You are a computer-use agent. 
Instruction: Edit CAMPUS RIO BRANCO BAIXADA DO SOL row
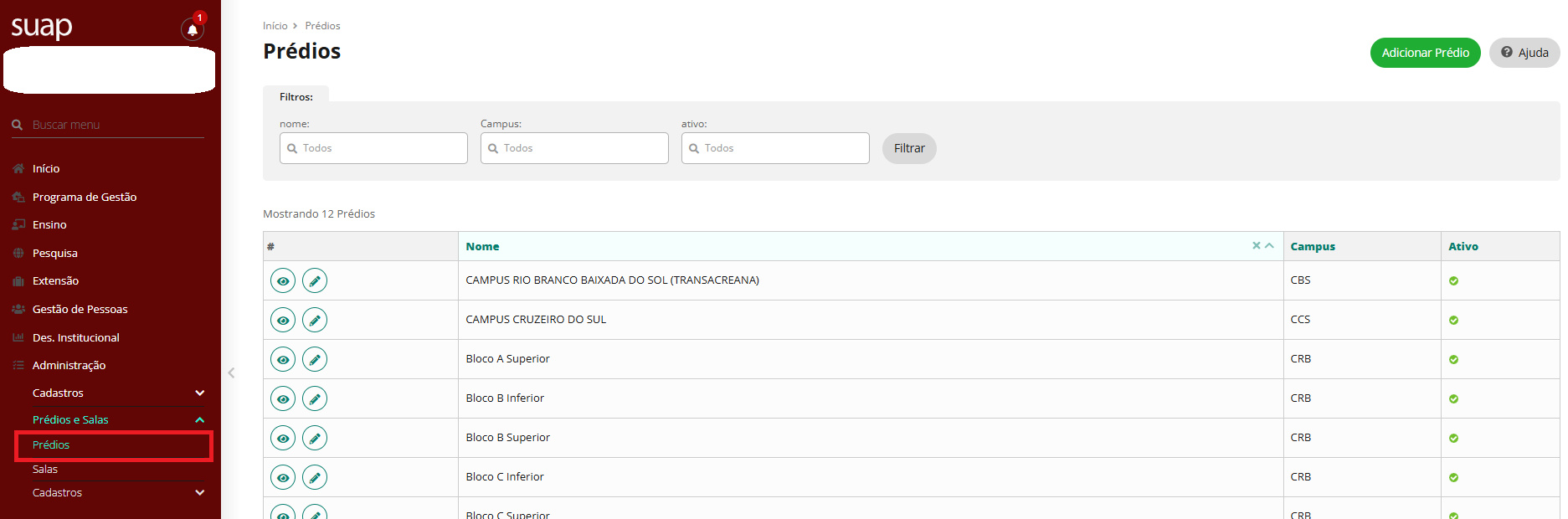315,280
